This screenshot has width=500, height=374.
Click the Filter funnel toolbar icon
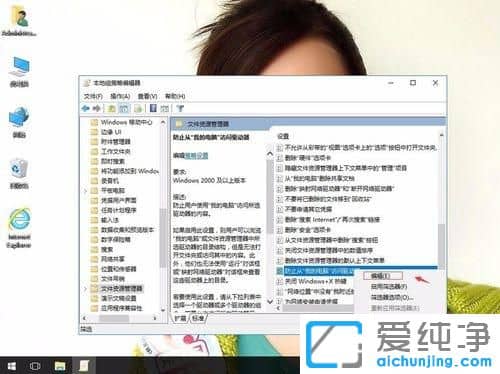click(x=180, y=108)
